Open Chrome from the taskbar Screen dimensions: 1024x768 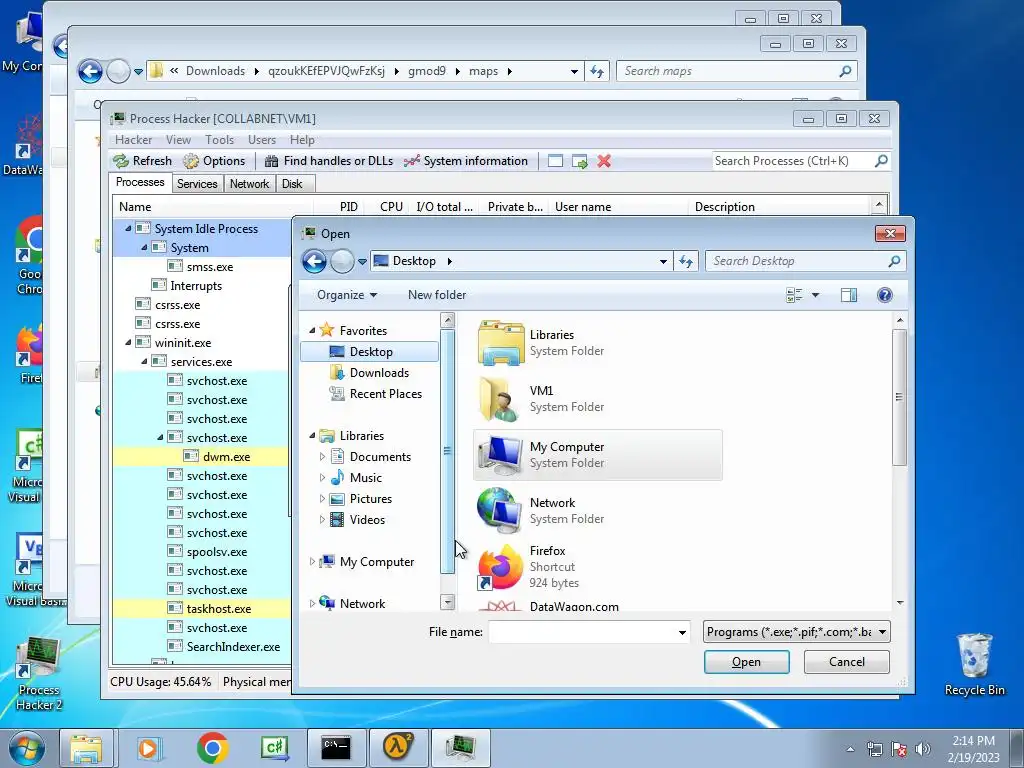coord(212,748)
